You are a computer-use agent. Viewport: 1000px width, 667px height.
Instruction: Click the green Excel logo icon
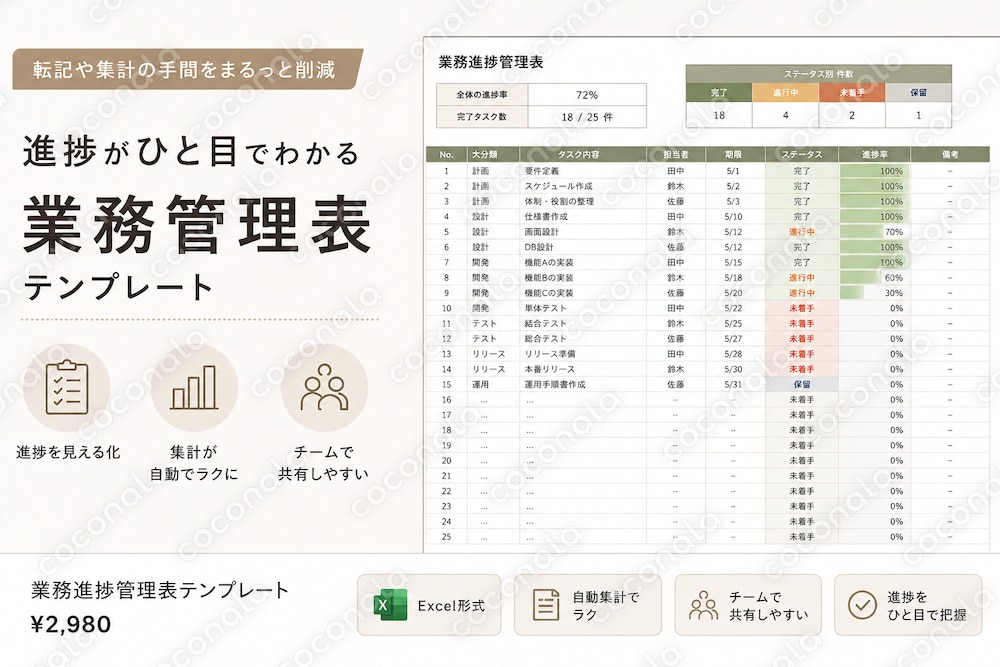coord(390,605)
